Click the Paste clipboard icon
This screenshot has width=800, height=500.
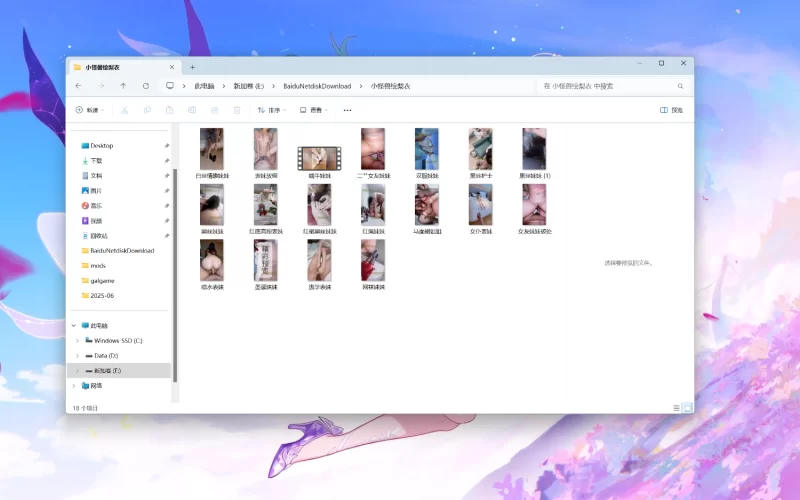(169, 110)
